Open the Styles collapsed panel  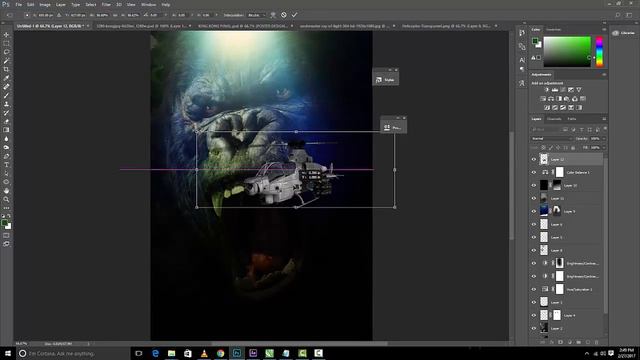(386, 80)
